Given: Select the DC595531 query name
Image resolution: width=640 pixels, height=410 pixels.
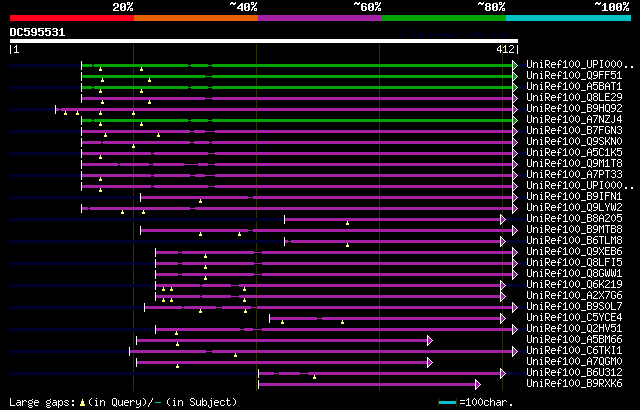Looking at the screenshot, I should (x=37, y=32).
